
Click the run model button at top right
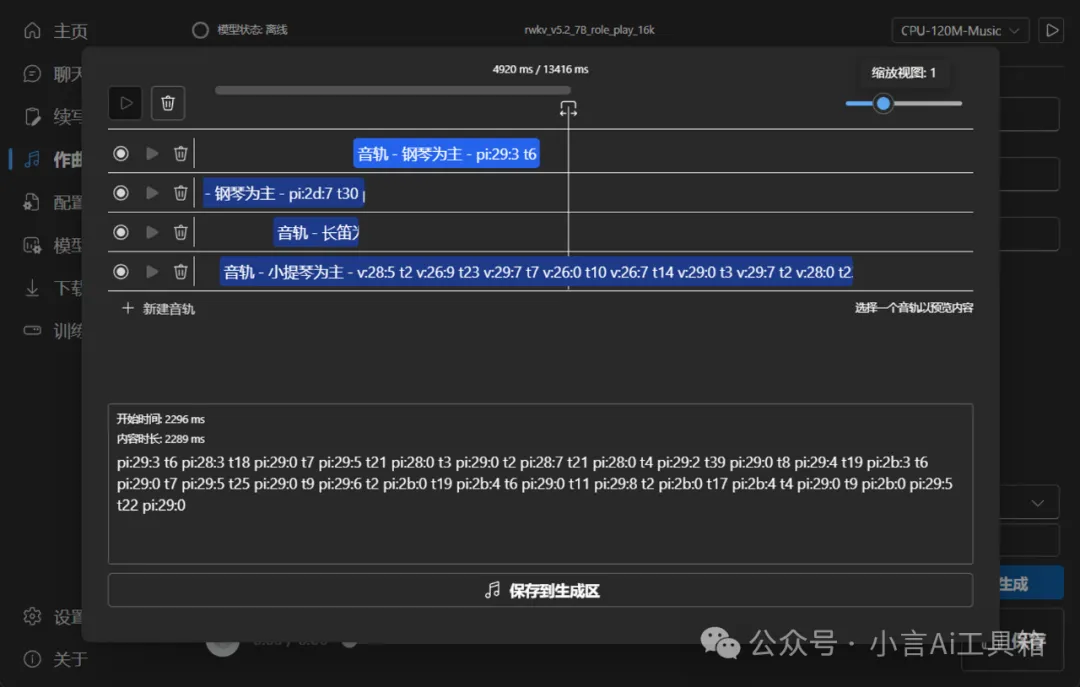tap(1051, 30)
